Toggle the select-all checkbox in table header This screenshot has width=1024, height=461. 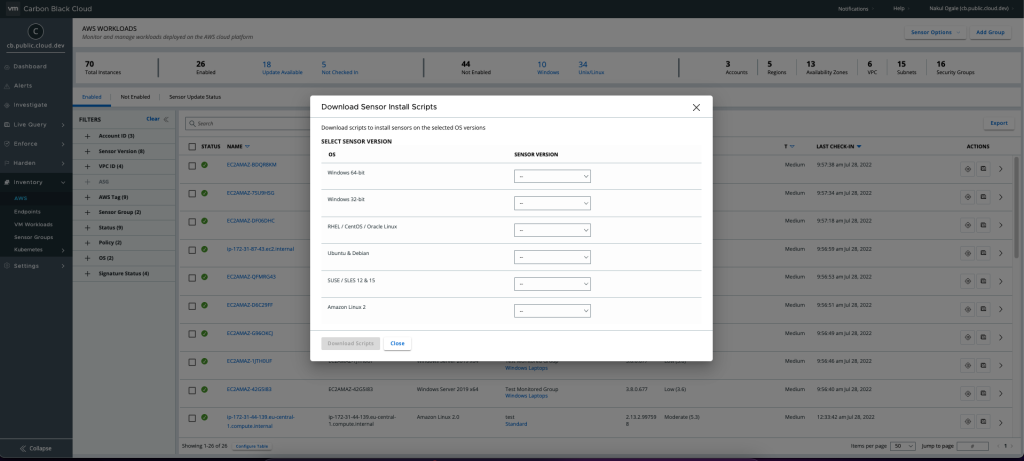[x=192, y=146]
